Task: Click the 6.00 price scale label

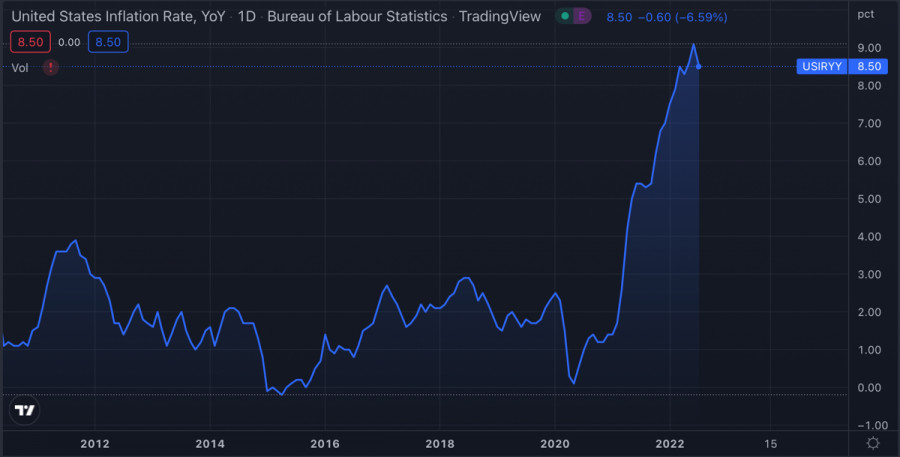Action: (x=869, y=161)
